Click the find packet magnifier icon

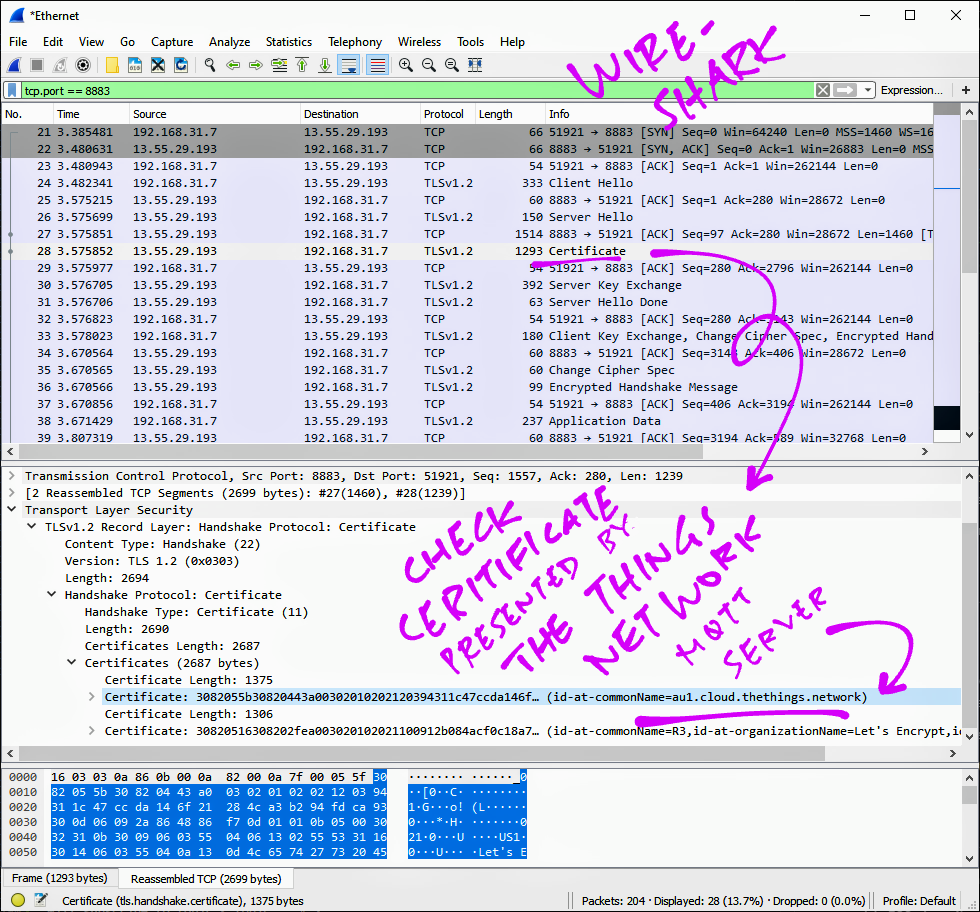210,65
